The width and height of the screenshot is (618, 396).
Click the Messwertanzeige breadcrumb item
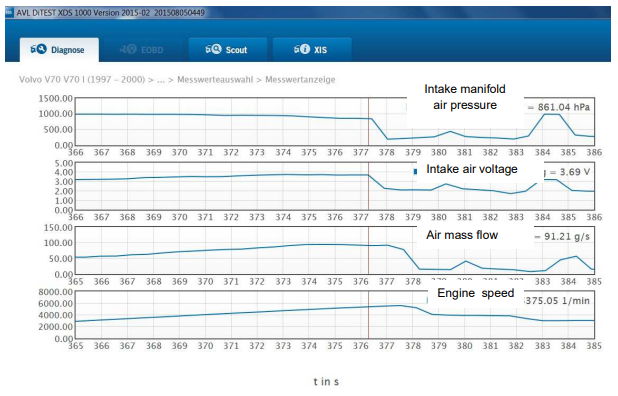point(300,80)
